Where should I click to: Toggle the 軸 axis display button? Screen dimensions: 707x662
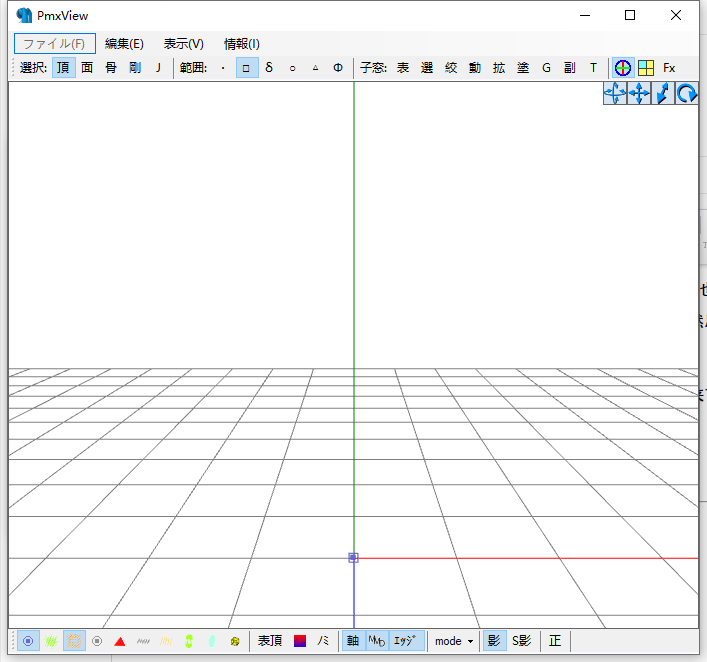coord(353,641)
